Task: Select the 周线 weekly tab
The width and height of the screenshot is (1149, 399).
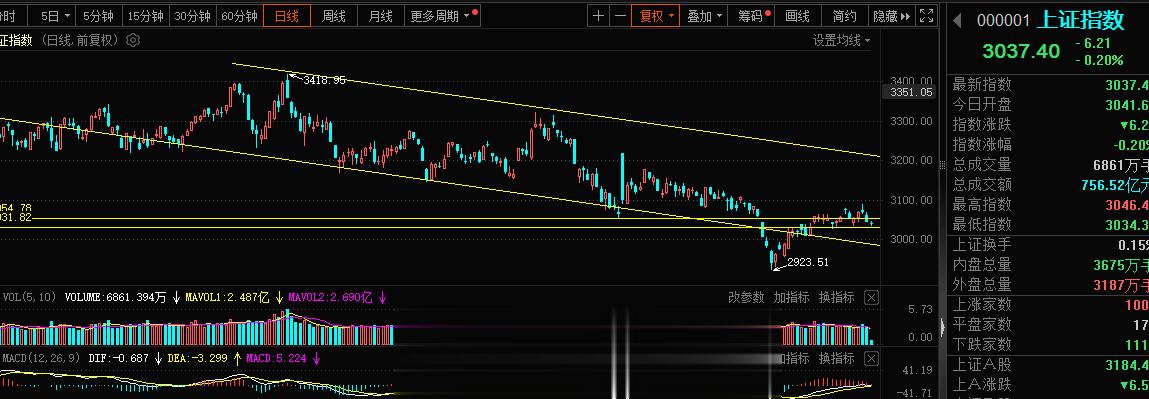Action: (x=333, y=15)
